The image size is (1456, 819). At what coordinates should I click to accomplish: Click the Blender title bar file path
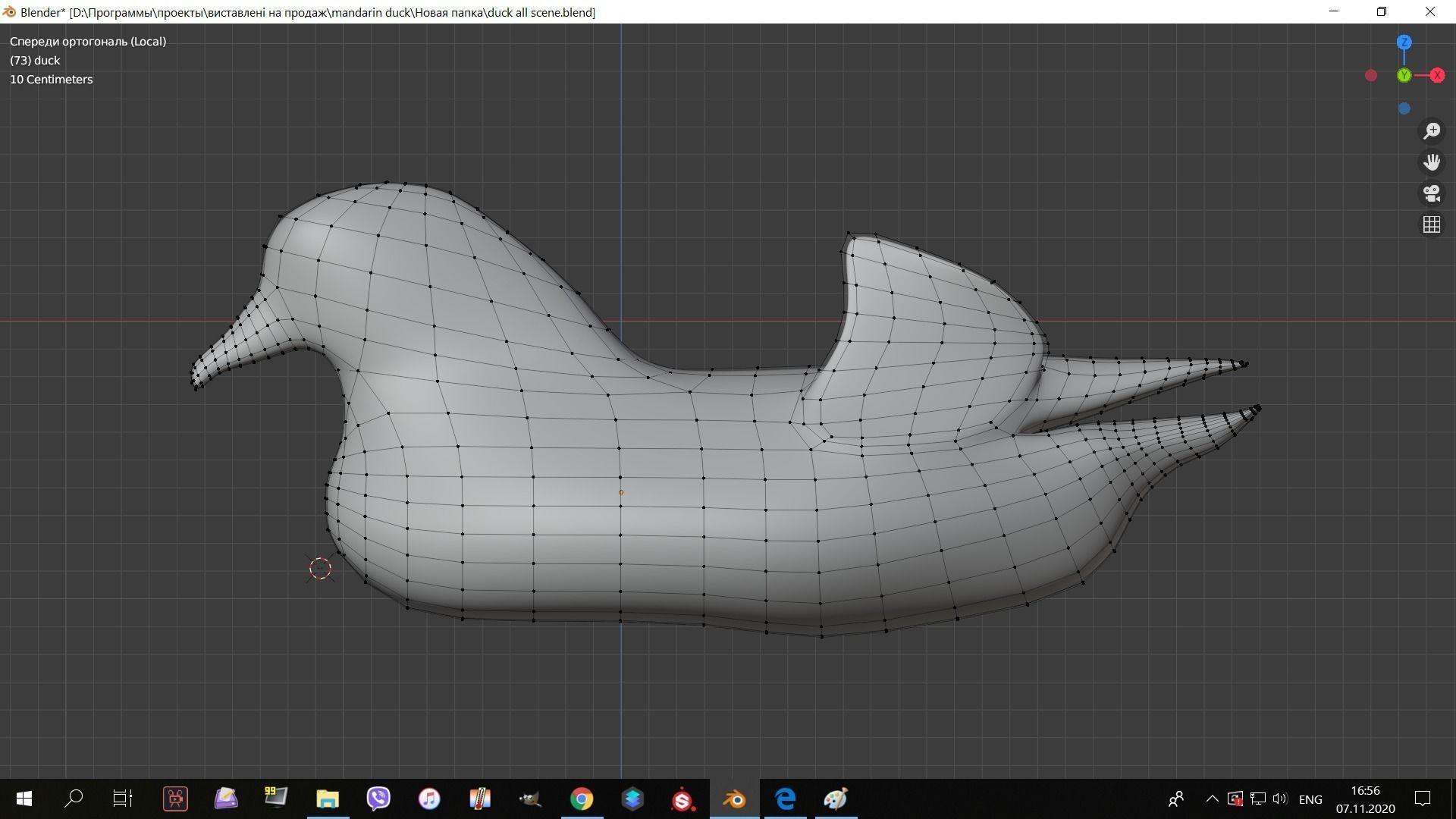tap(332, 12)
